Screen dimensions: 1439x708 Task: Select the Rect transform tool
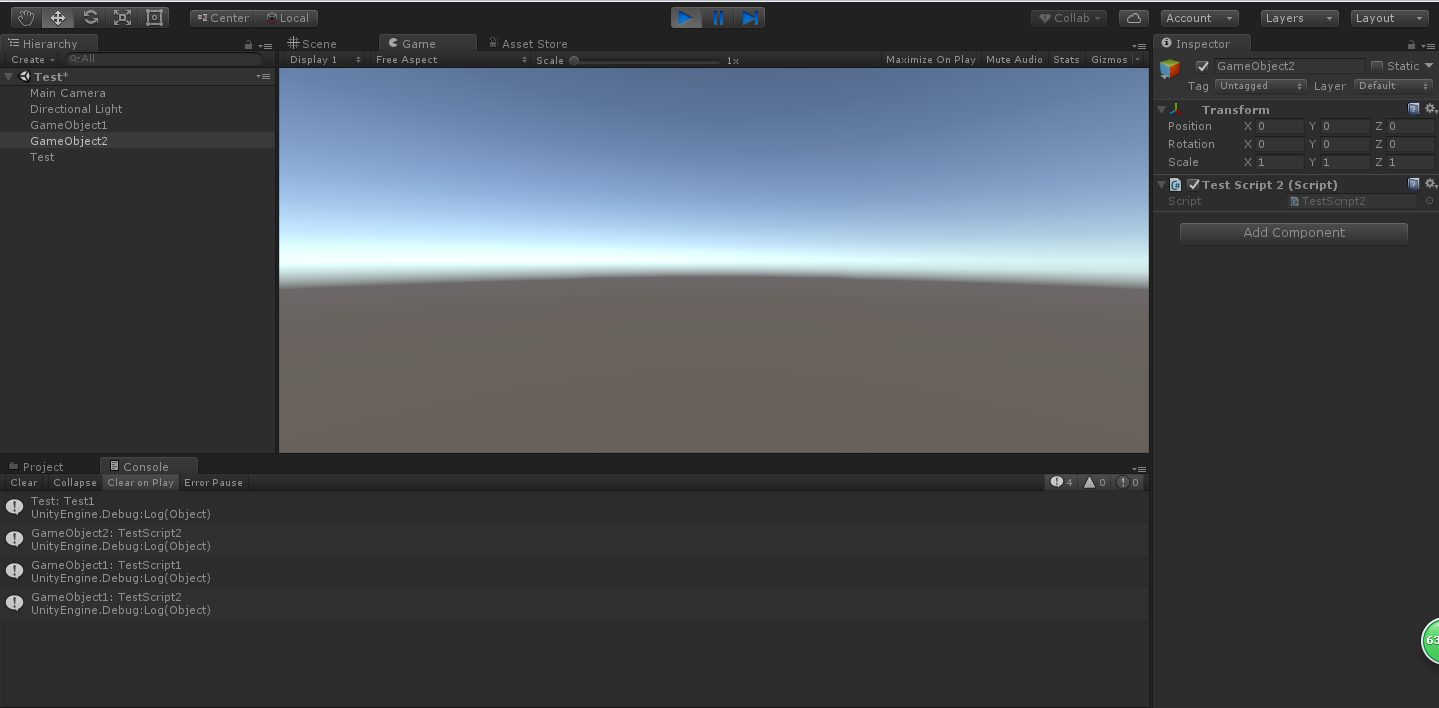[153, 17]
